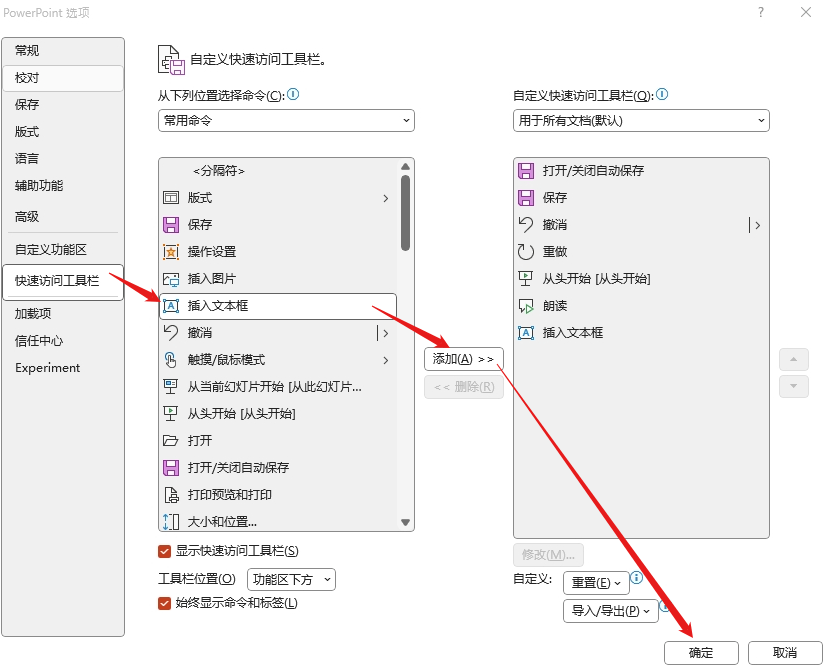Click the move up arrow button
This screenshot has width=823, height=670.
(x=794, y=359)
